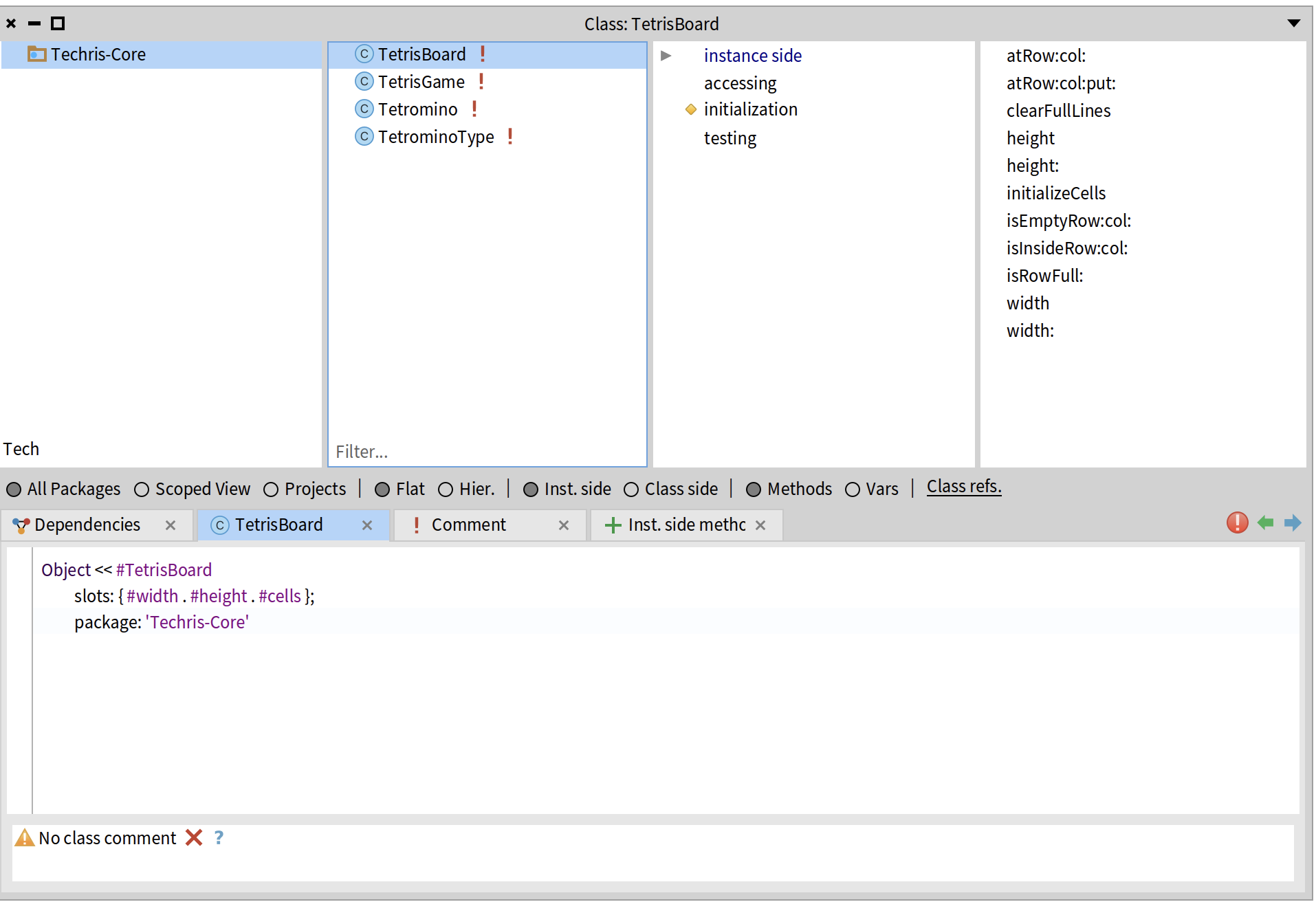The width and height of the screenshot is (1316, 902).
Task: Click red X beside No class comment
Action: tap(194, 837)
